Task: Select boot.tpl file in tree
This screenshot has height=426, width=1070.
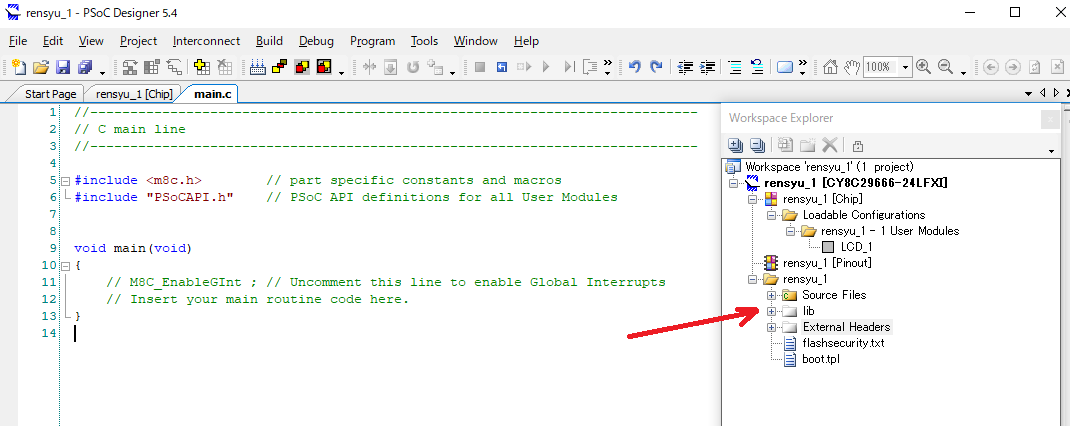Action: (x=820, y=359)
